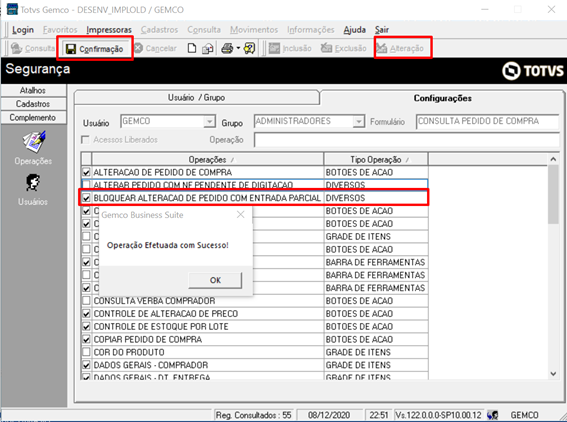Click the Exclusão toolbar button
567x422 pixels.
tap(344, 48)
